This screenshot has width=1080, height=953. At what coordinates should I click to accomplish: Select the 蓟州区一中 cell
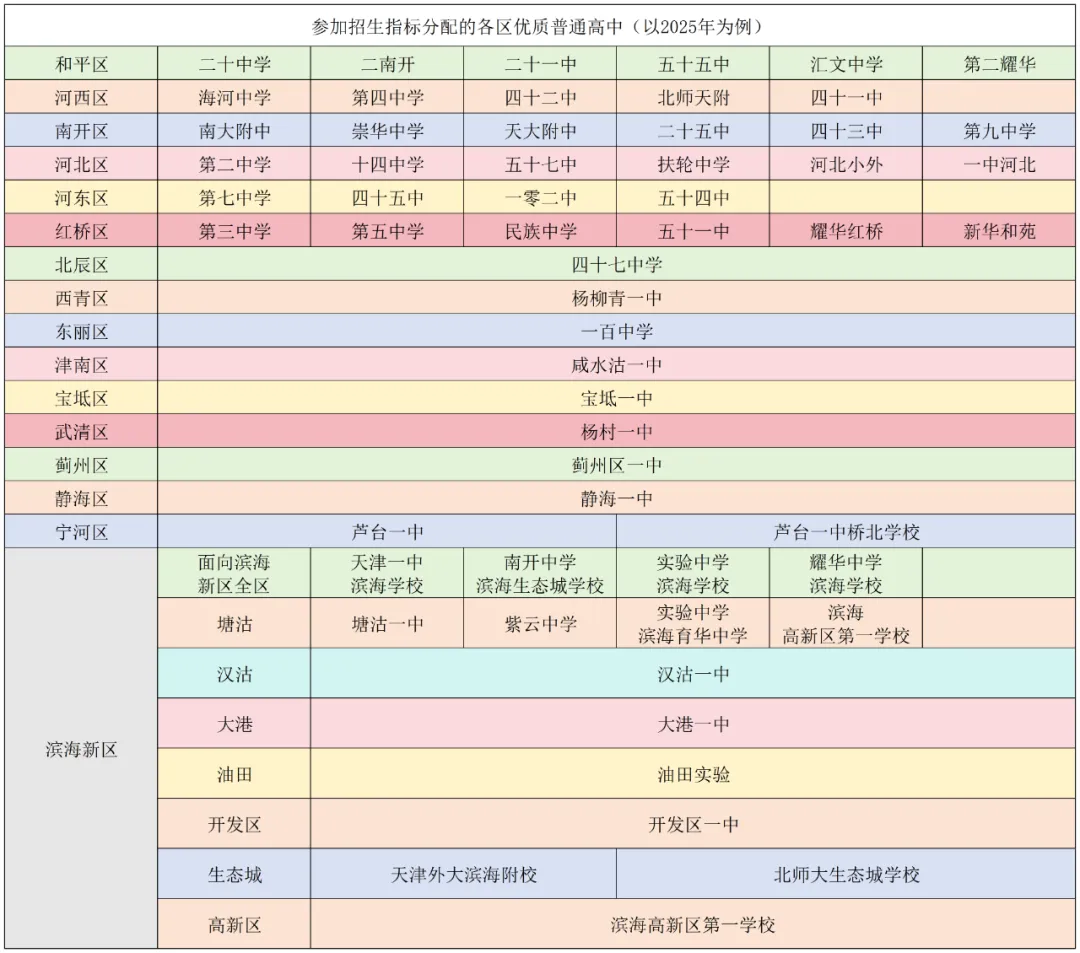[618, 465]
